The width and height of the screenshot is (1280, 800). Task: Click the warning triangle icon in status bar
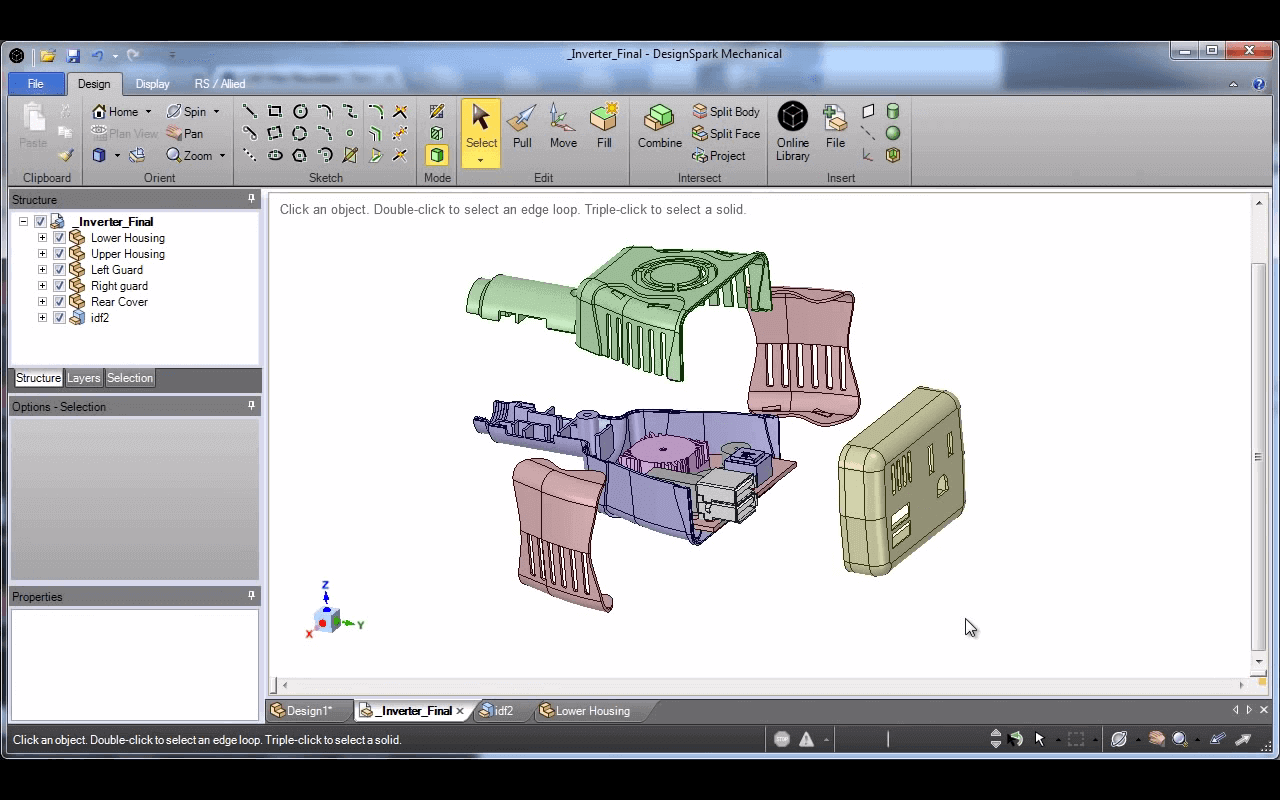(x=806, y=739)
